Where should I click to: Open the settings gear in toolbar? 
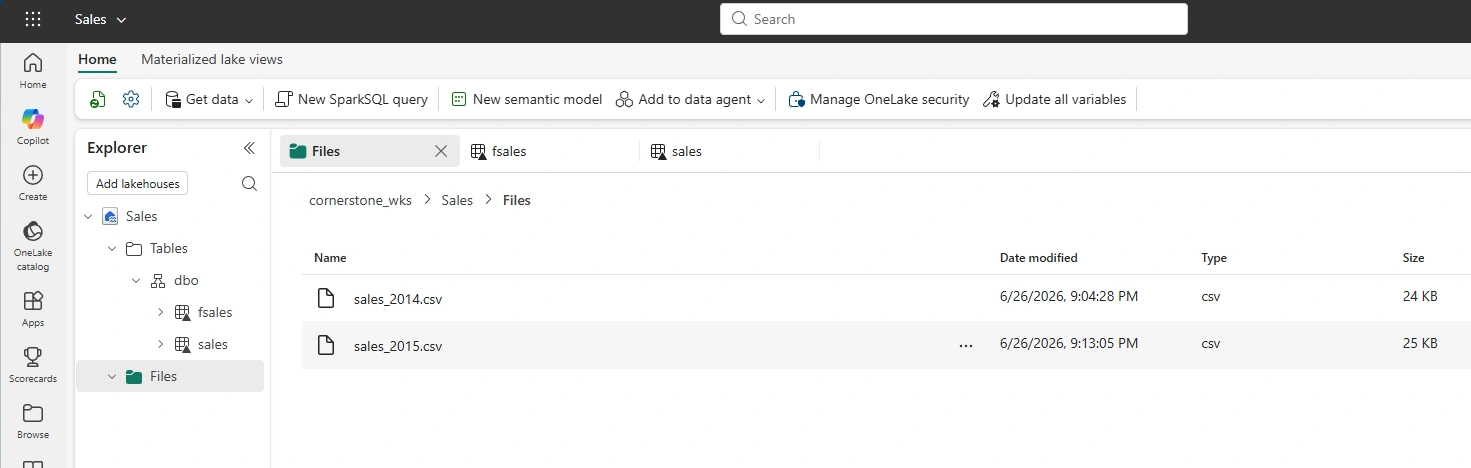click(x=131, y=99)
